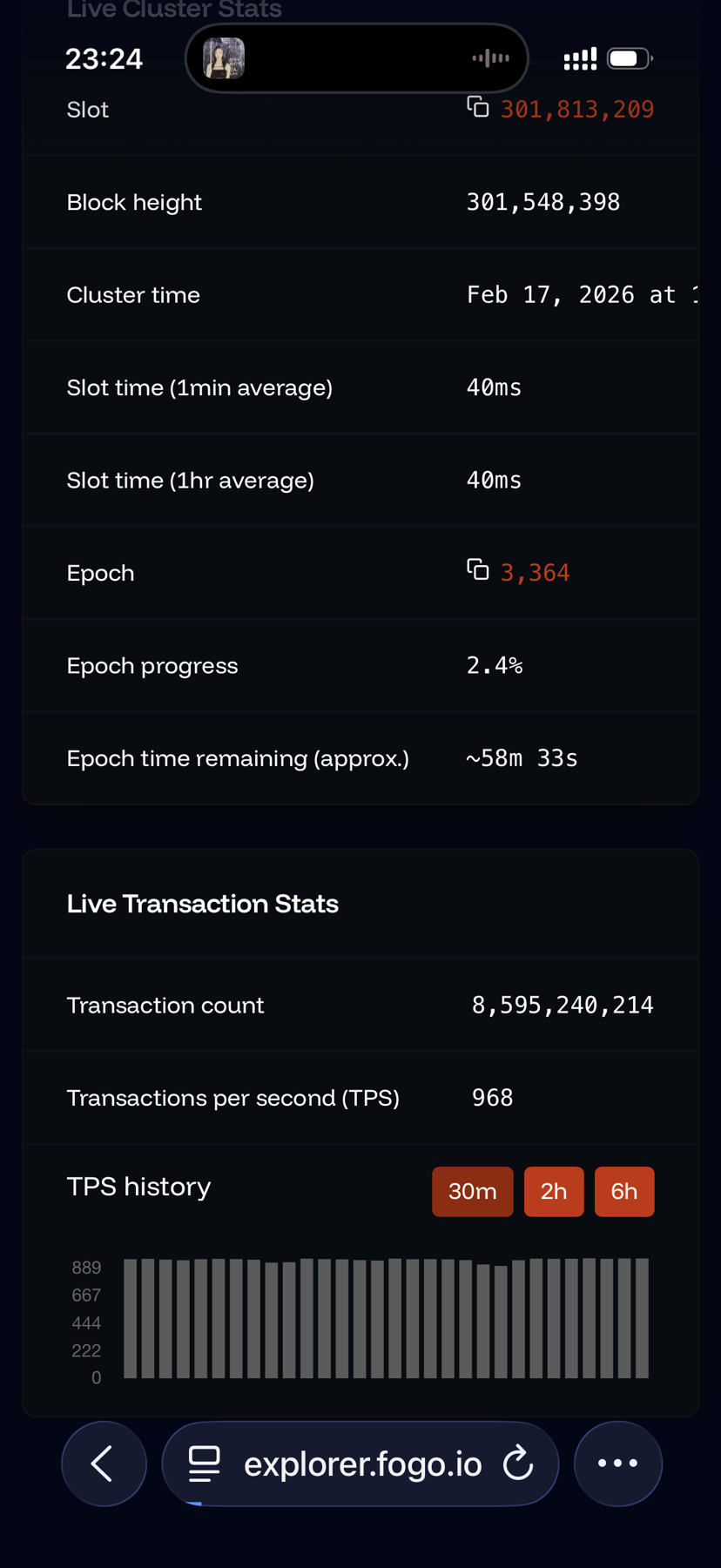
Task: Open slot 301,813,209 details
Action: (x=577, y=110)
